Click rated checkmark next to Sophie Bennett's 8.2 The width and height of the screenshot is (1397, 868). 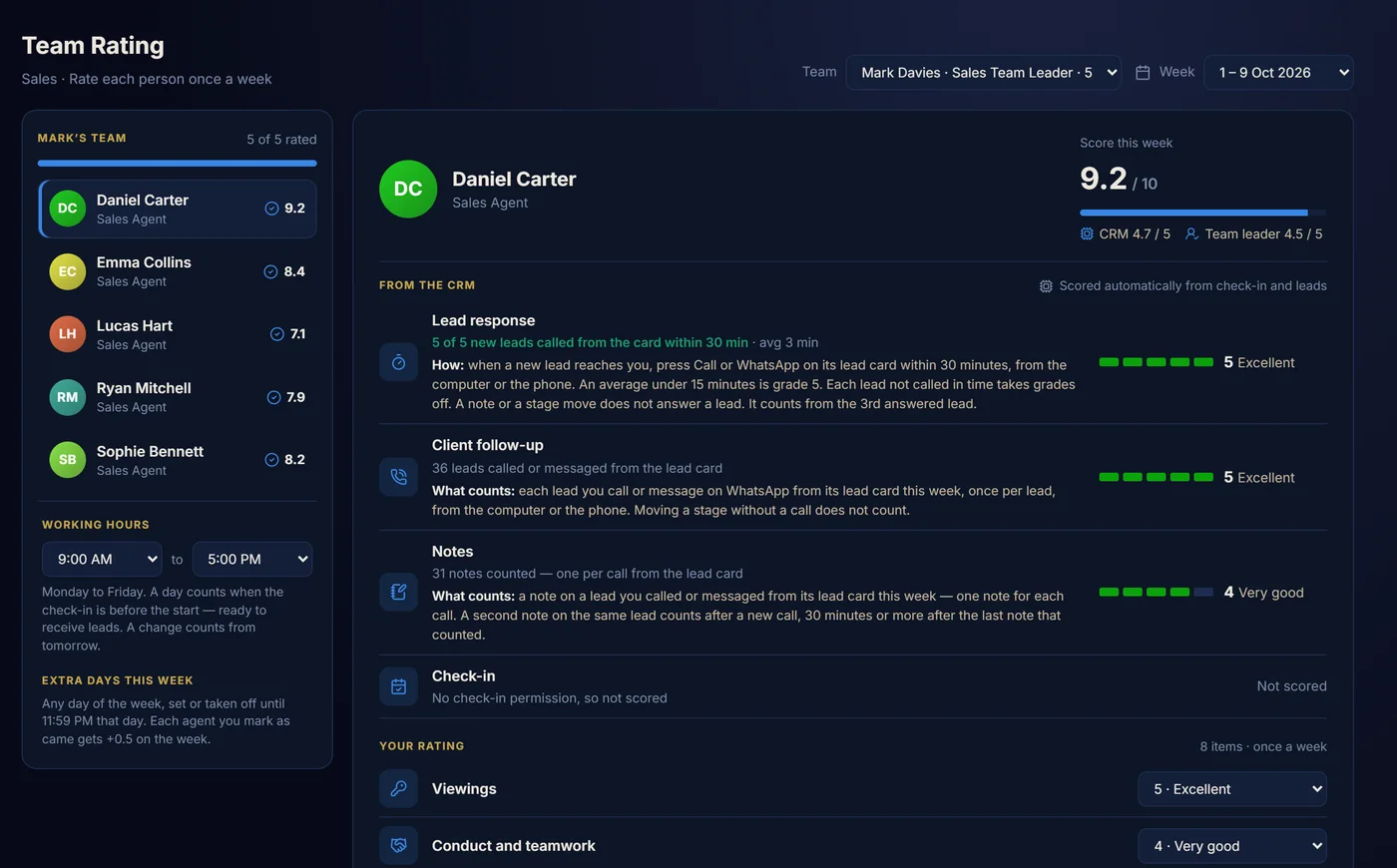point(271,460)
